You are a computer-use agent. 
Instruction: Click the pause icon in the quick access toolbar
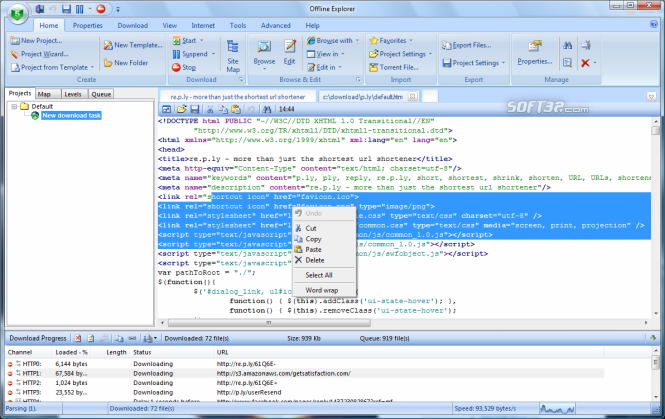pos(79,9)
